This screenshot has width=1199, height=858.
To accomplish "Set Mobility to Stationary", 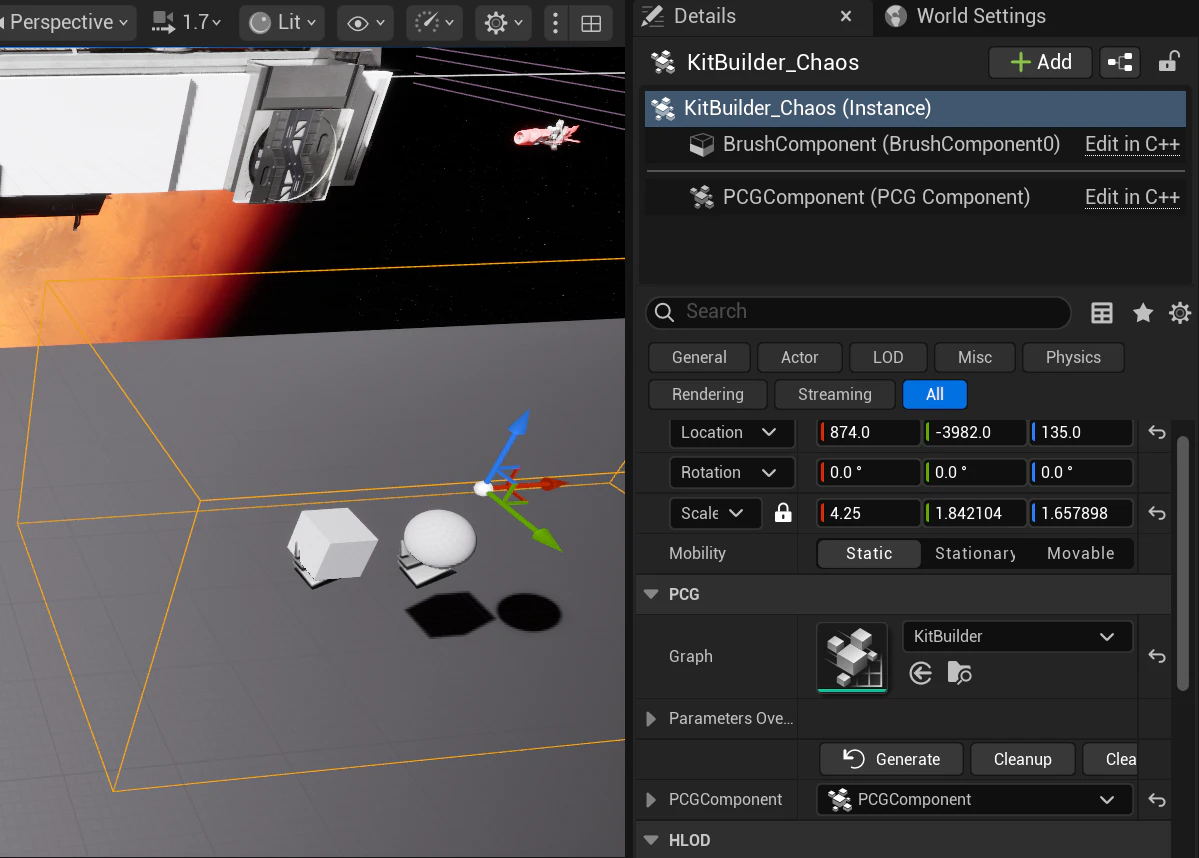I will point(975,554).
